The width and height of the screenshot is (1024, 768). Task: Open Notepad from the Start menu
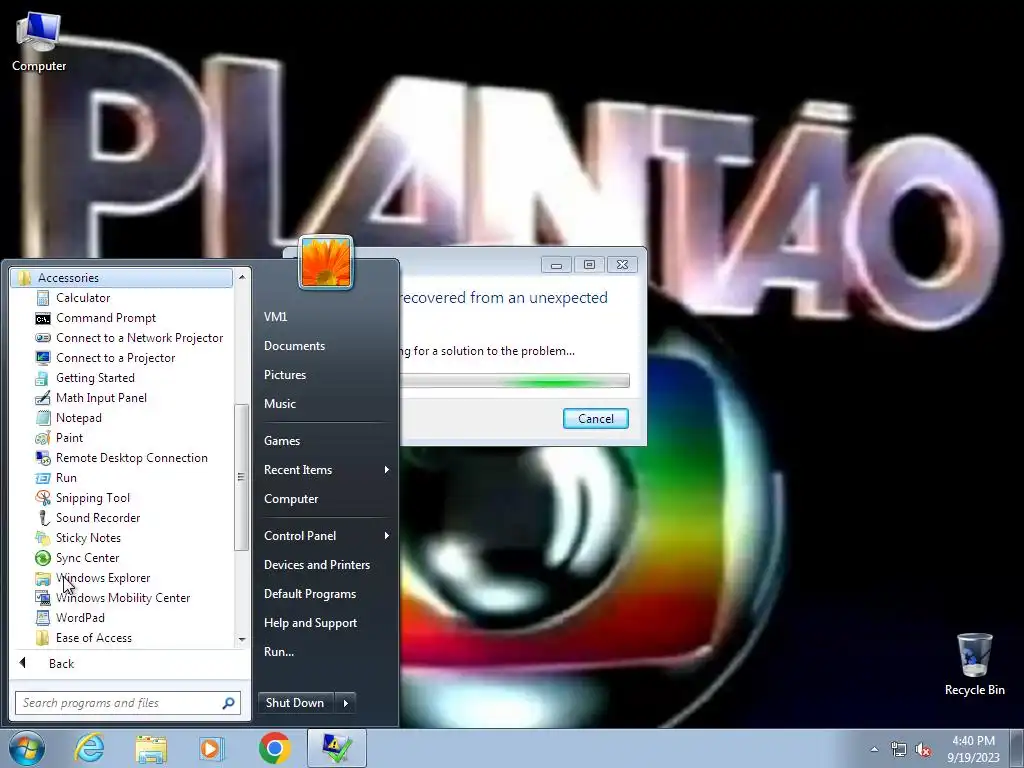click(x=78, y=418)
